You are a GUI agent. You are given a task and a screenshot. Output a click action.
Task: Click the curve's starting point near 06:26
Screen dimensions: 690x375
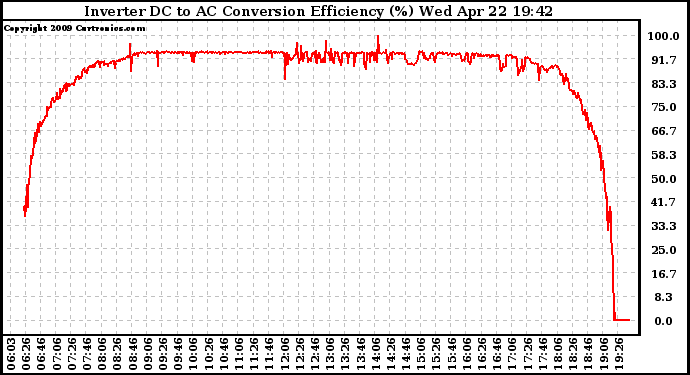click(x=25, y=211)
